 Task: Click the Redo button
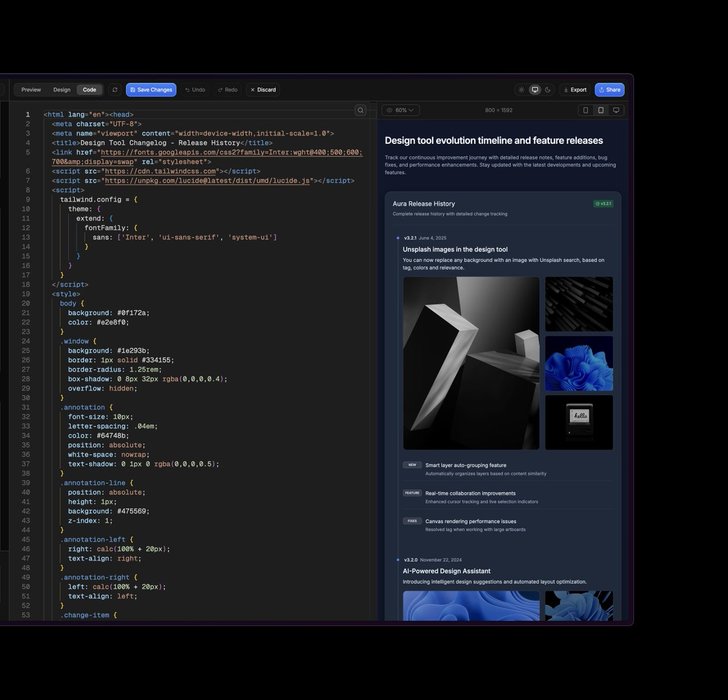tap(226, 90)
